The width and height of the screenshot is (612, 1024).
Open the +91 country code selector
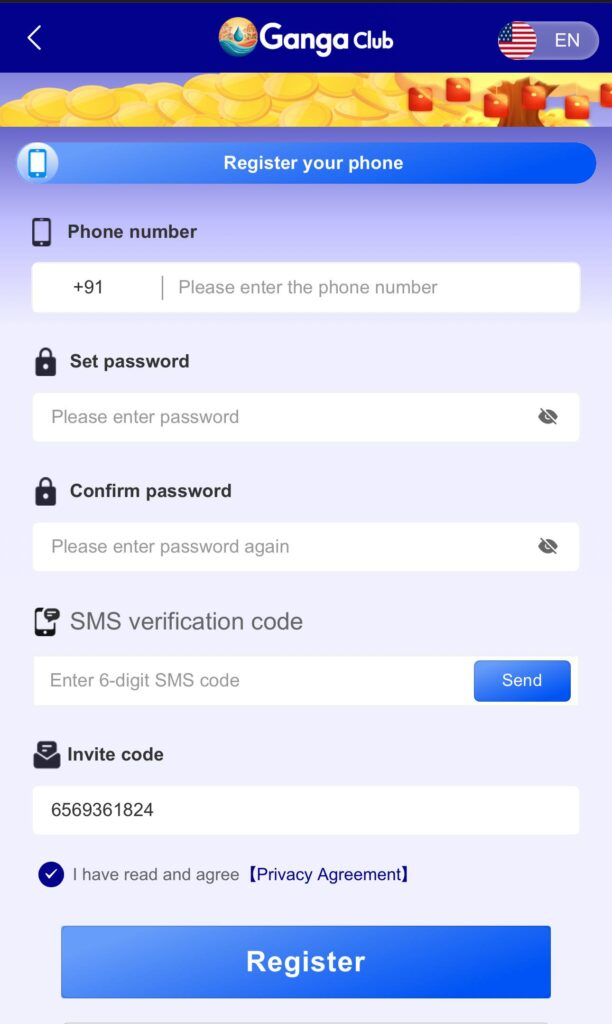89,288
